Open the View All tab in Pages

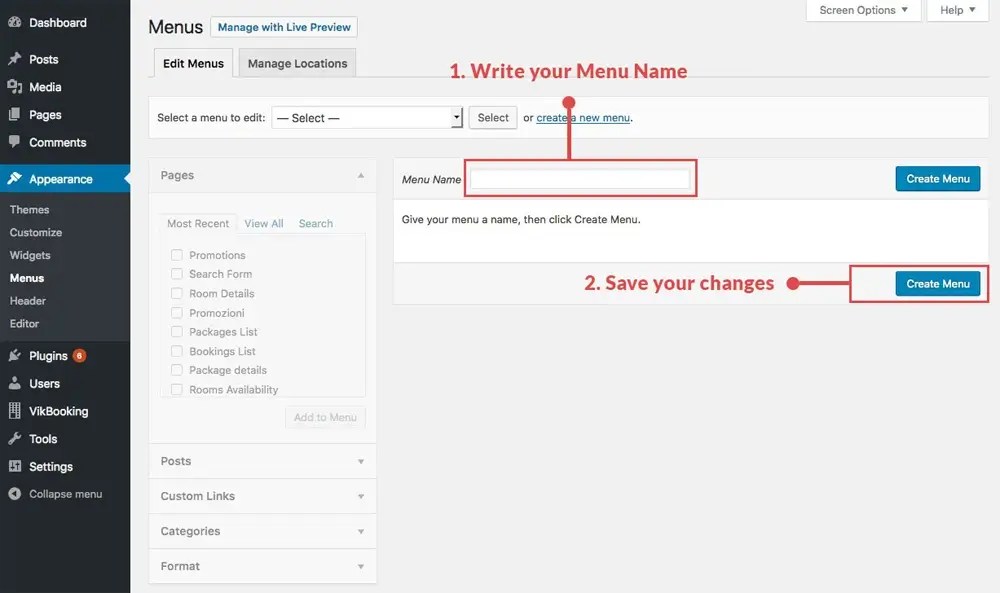click(x=263, y=223)
